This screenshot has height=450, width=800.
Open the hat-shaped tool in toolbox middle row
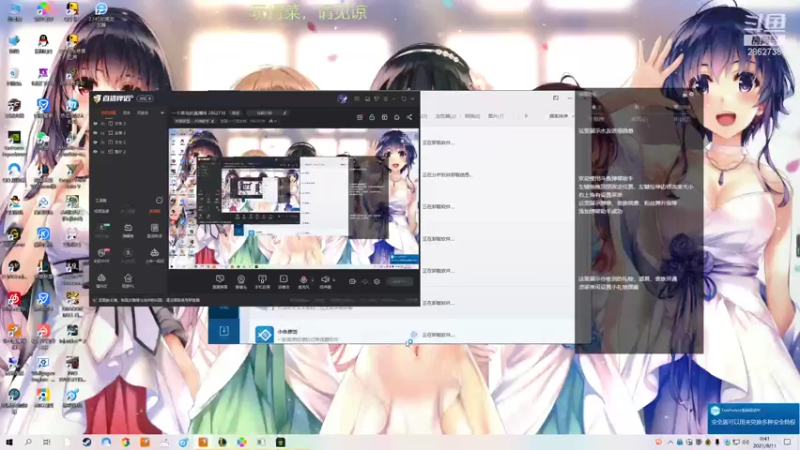point(154,254)
